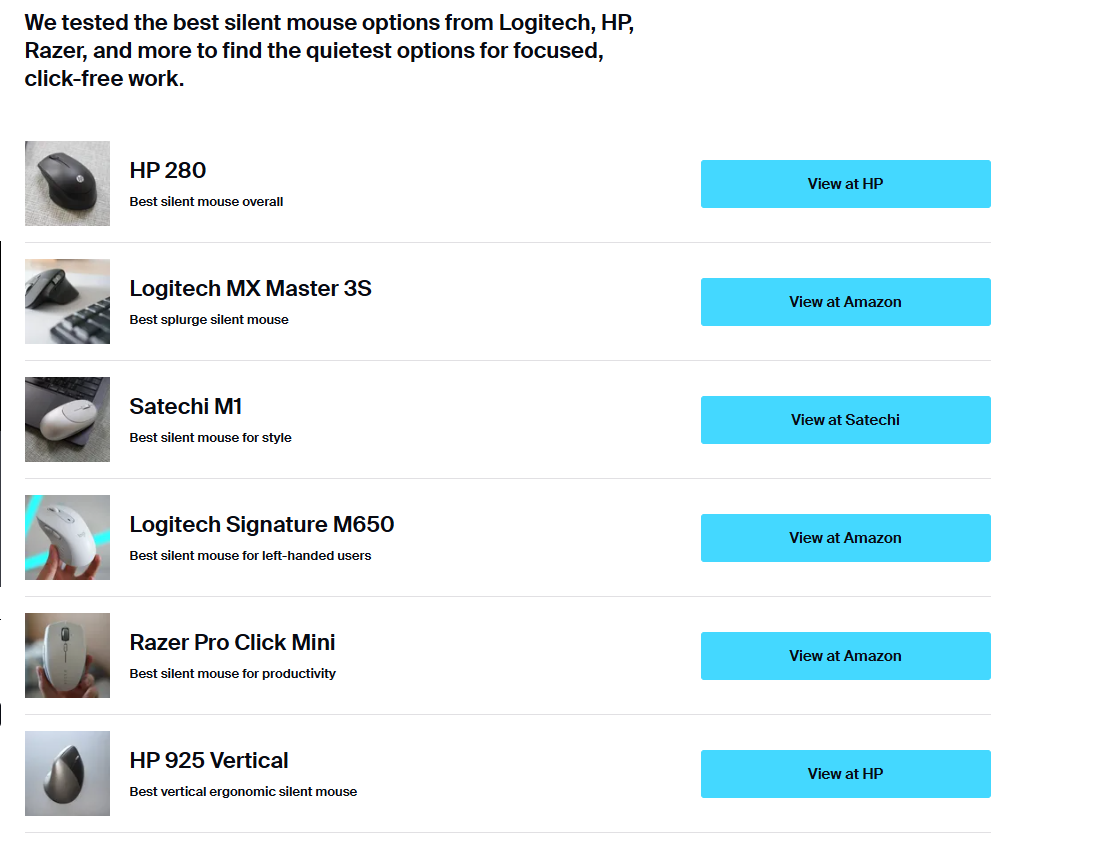Viewport: 1104px width, 842px height.
Task: Select the Satechi M1 product title
Action: click(186, 407)
